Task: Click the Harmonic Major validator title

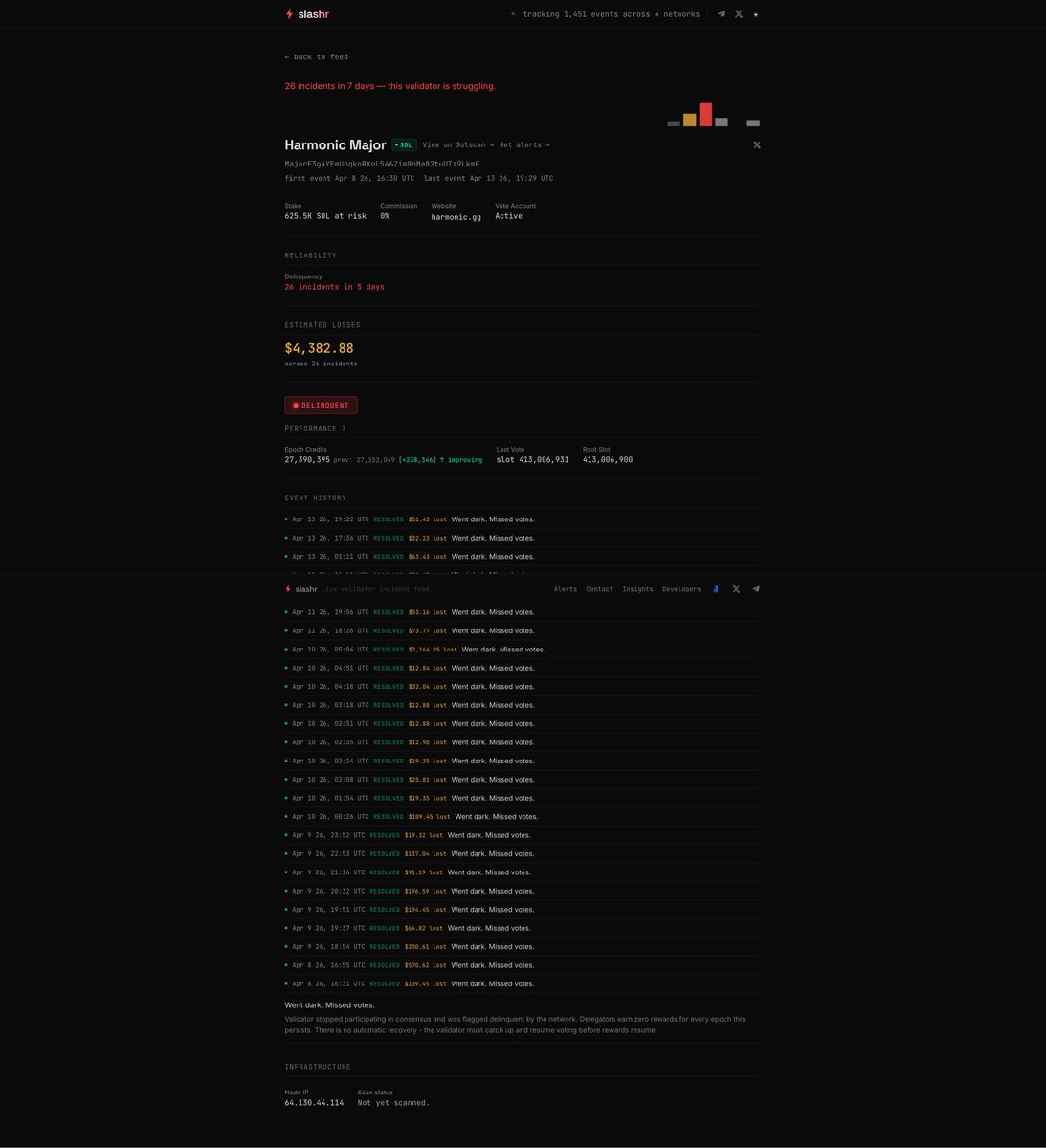Action: click(x=335, y=145)
